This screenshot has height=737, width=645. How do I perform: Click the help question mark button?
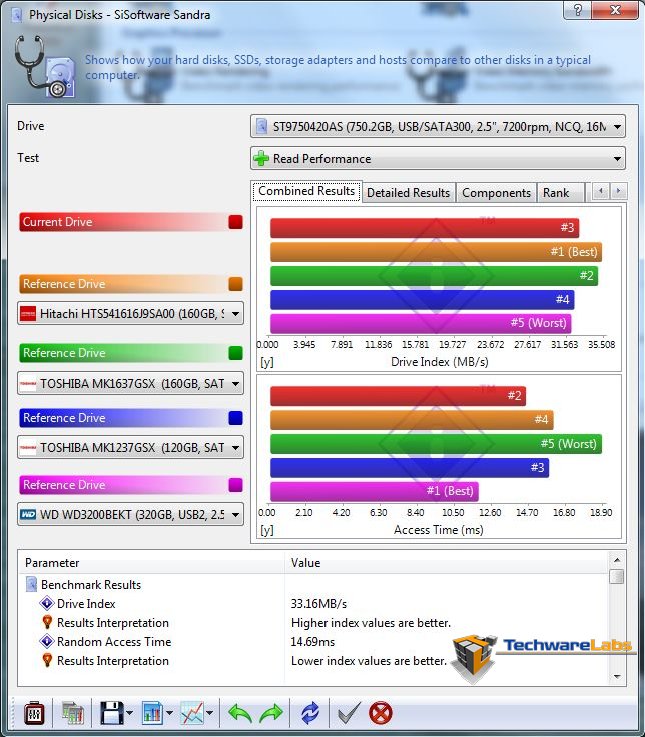tap(578, 9)
